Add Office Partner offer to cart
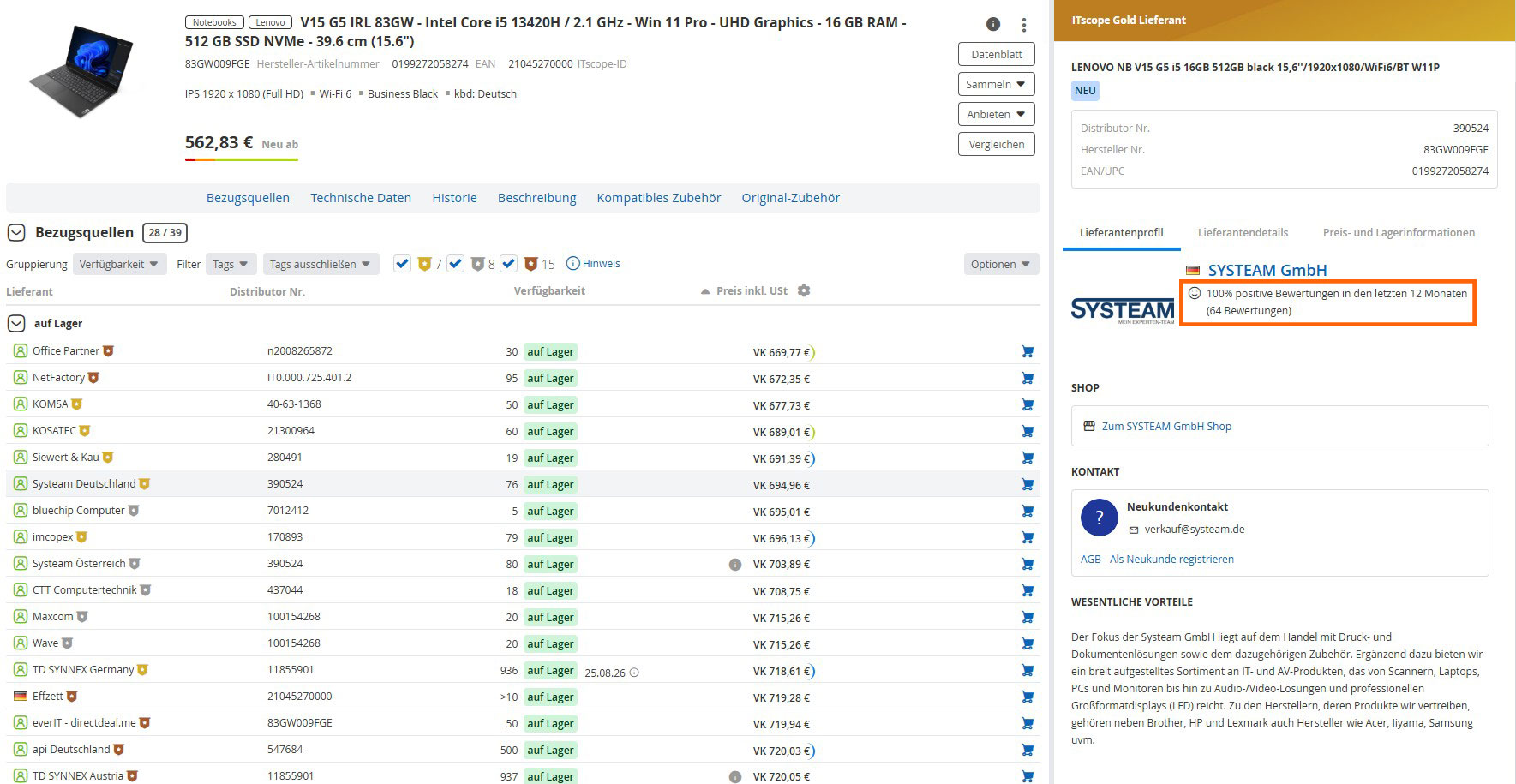 [1028, 351]
